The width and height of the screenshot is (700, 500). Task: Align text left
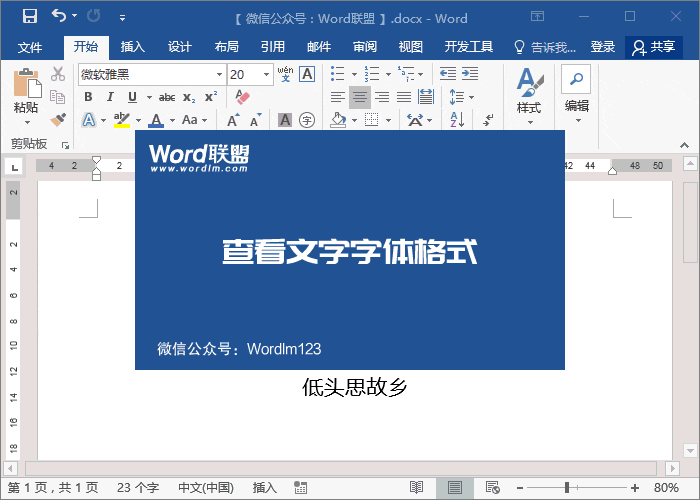(x=338, y=97)
